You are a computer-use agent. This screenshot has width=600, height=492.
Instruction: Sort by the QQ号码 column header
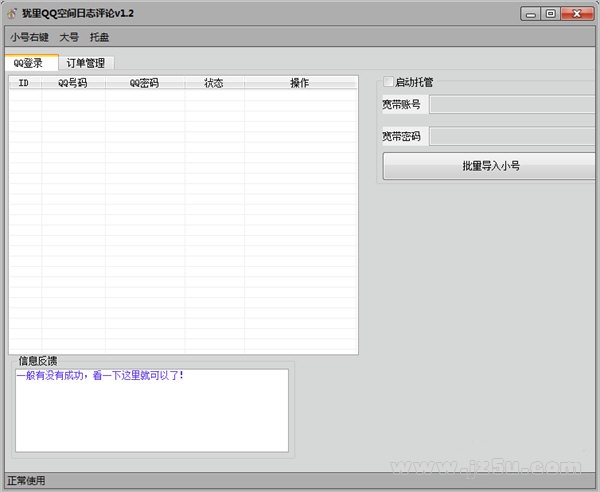tap(73, 83)
